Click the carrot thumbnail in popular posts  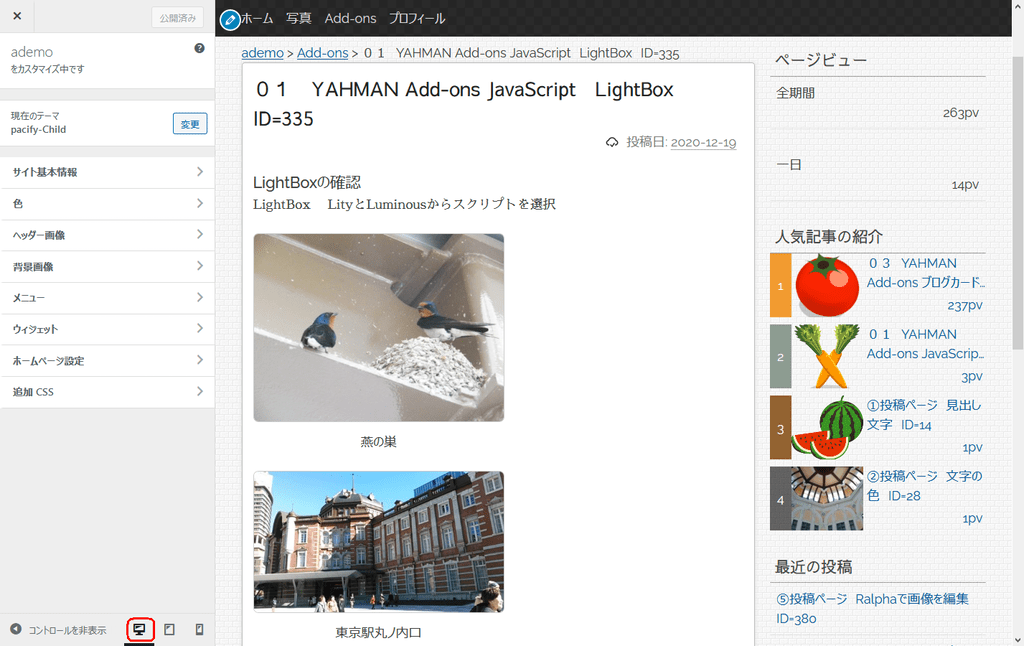point(827,357)
